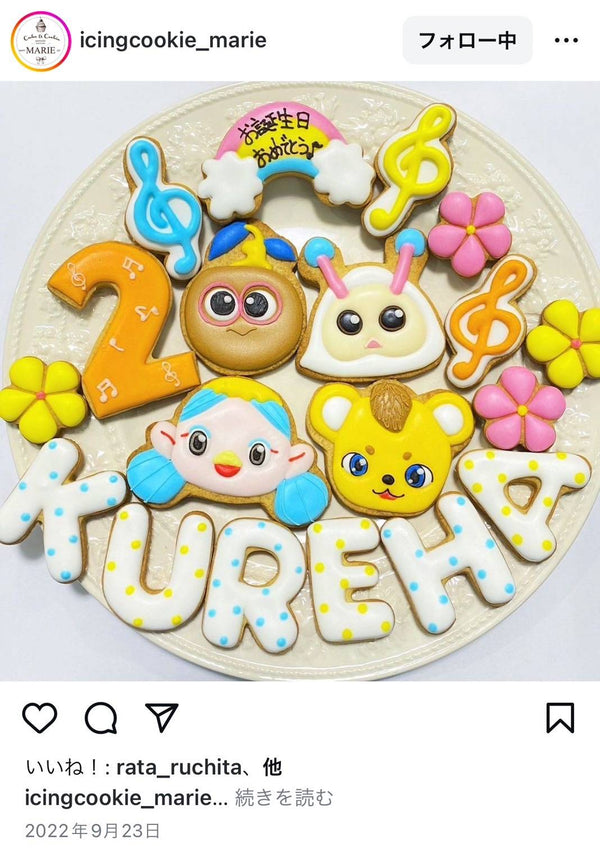Tap icingcookie_marie username in caption
This screenshot has height=861, width=600.
126,798
